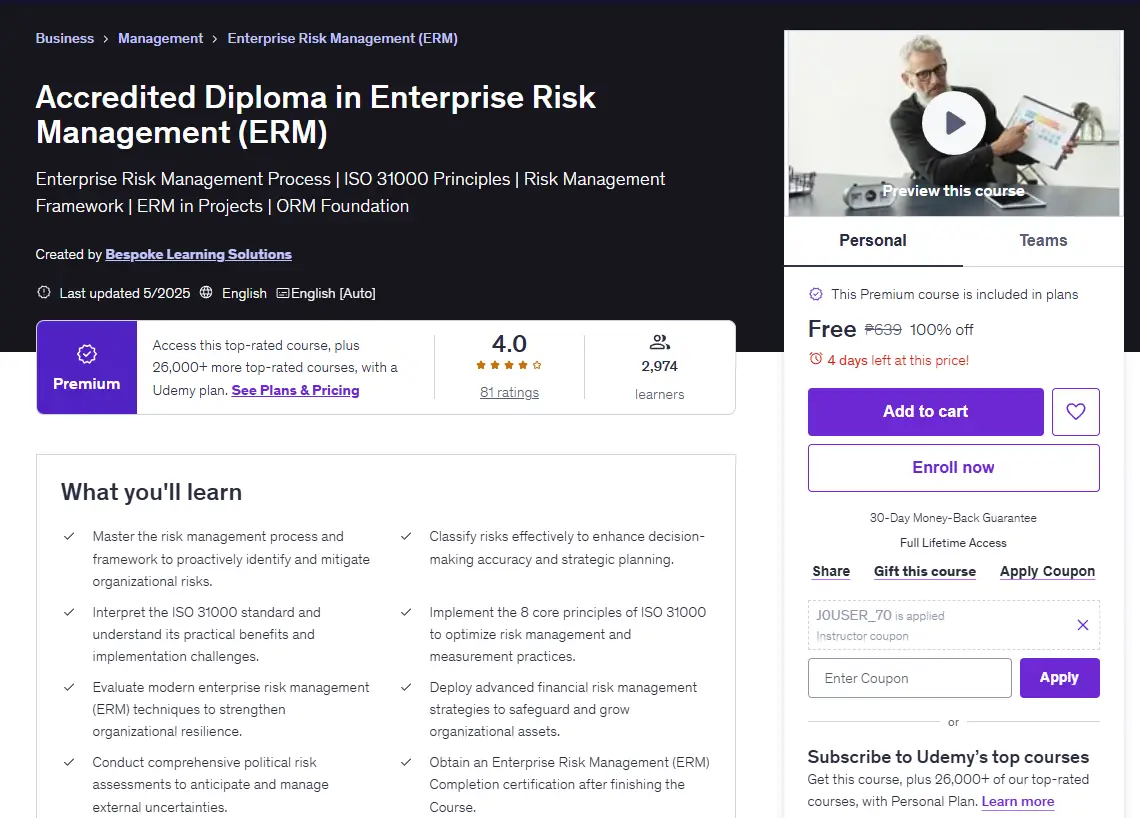Viewport: 1140px width, 818px height.
Task: Click the Premium badge icon
Action: tap(87, 354)
